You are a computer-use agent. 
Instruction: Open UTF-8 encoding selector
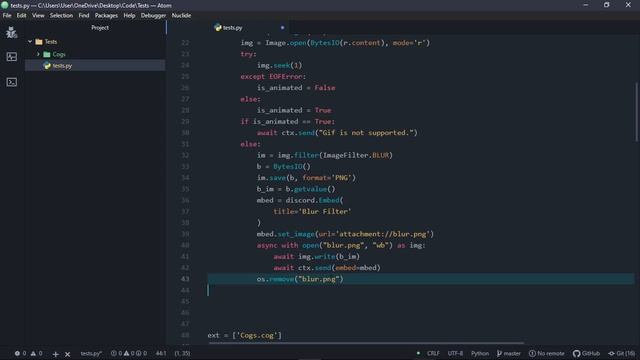coord(455,353)
